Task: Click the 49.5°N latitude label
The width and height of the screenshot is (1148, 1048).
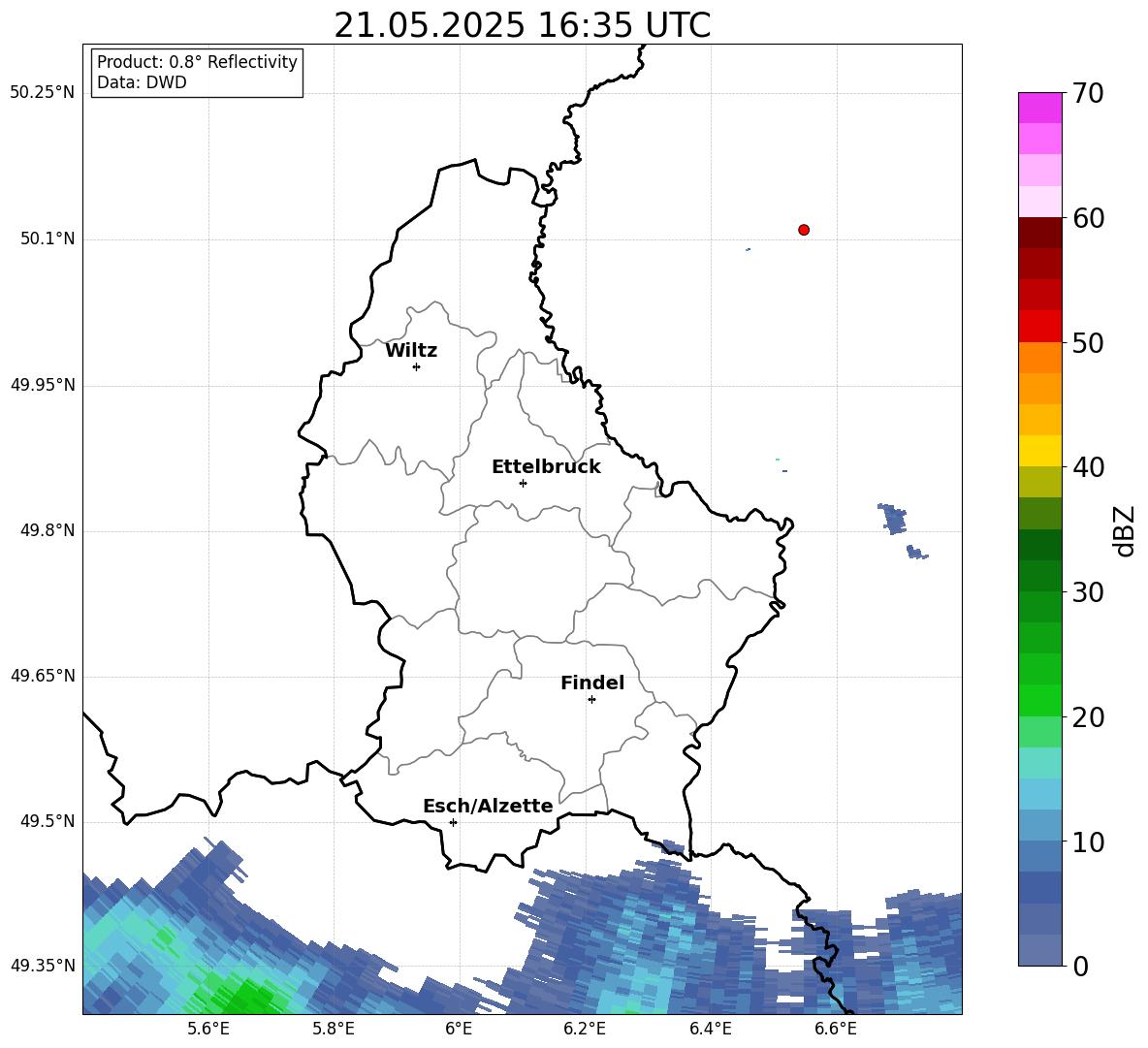Action: [x=48, y=822]
